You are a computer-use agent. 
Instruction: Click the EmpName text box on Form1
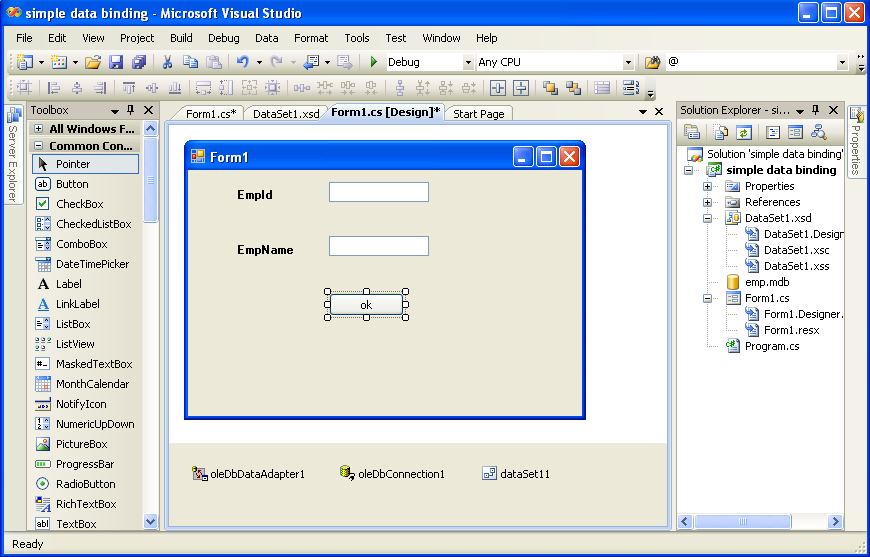point(379,246)
